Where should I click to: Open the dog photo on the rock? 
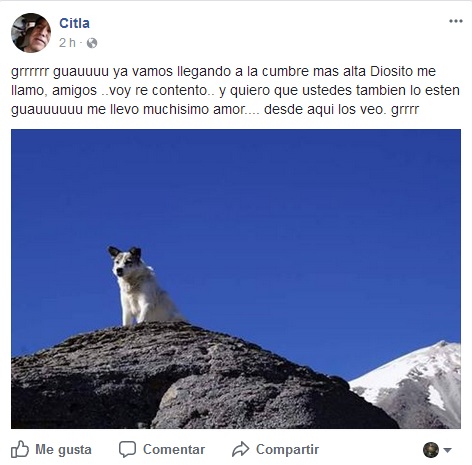(236, 279)
